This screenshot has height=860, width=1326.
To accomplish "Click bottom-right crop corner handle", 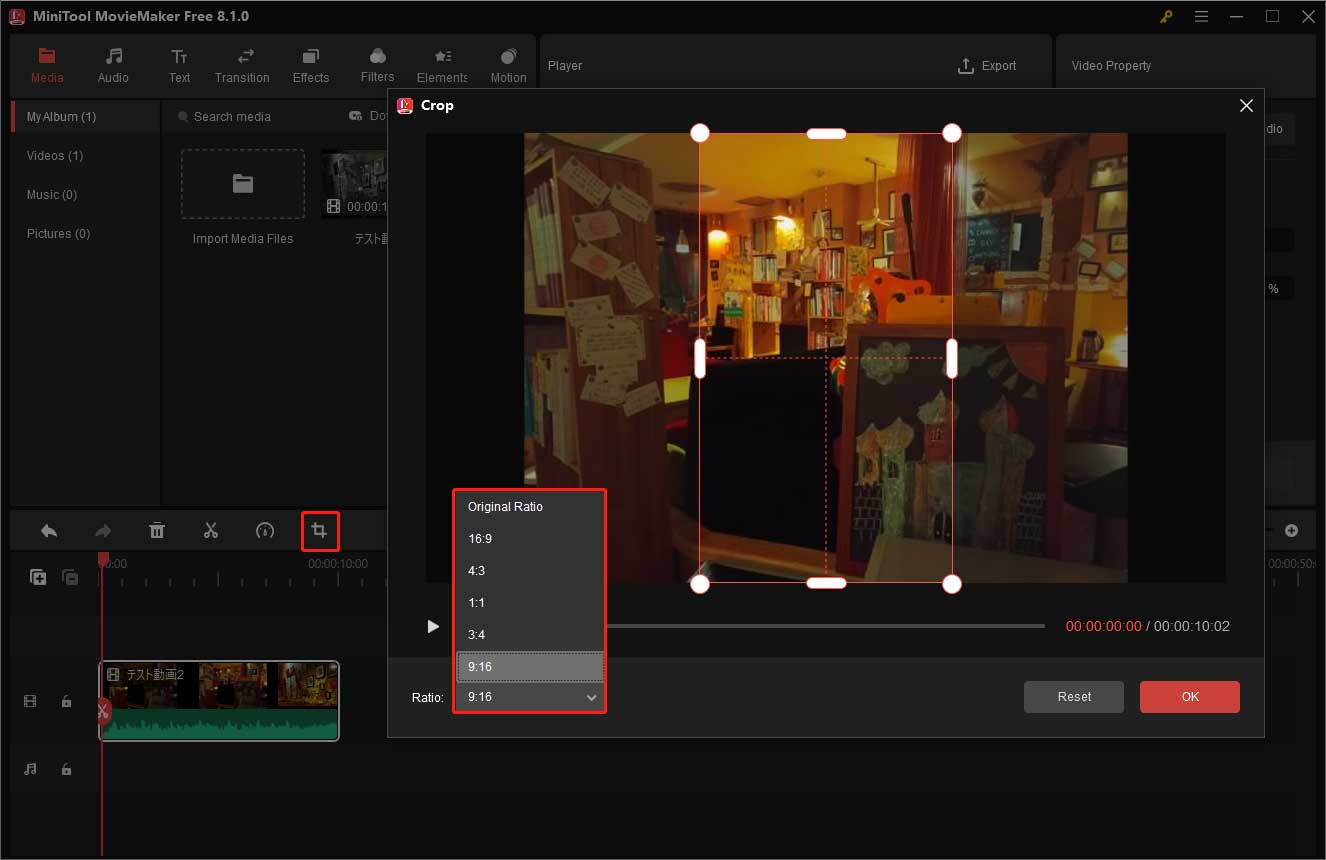I will (952, 583).
